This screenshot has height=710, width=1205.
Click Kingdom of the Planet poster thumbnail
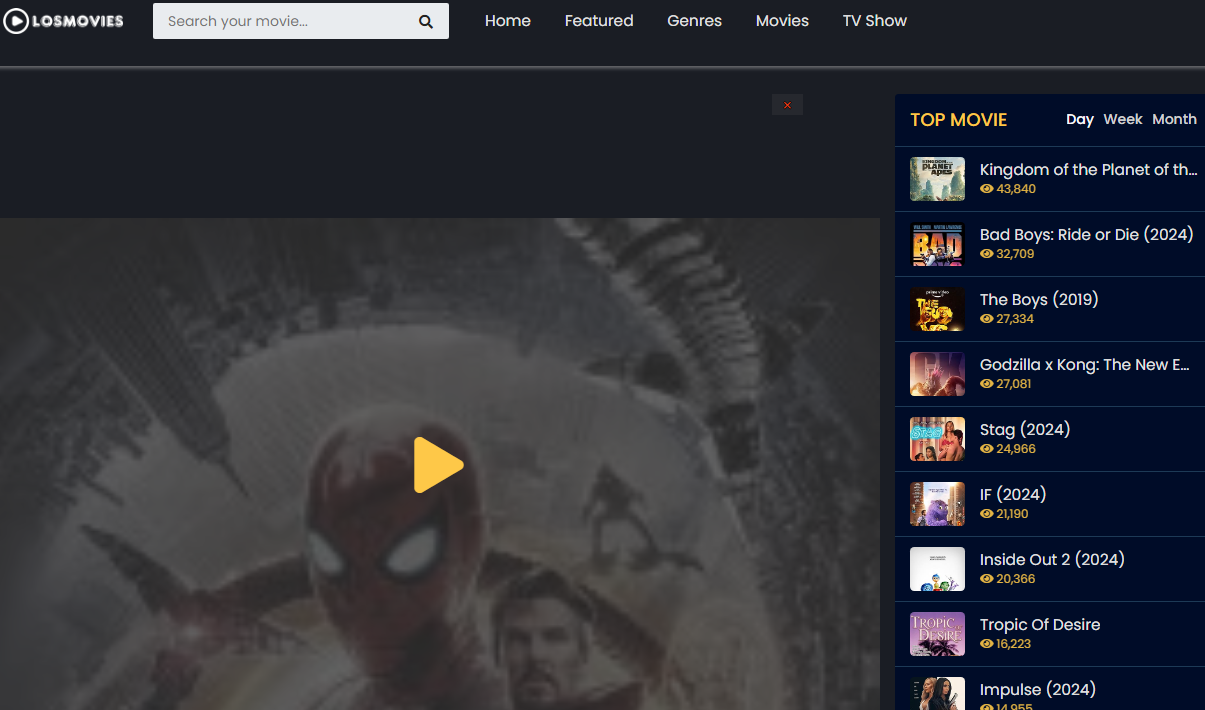click(x=937, y=179)
